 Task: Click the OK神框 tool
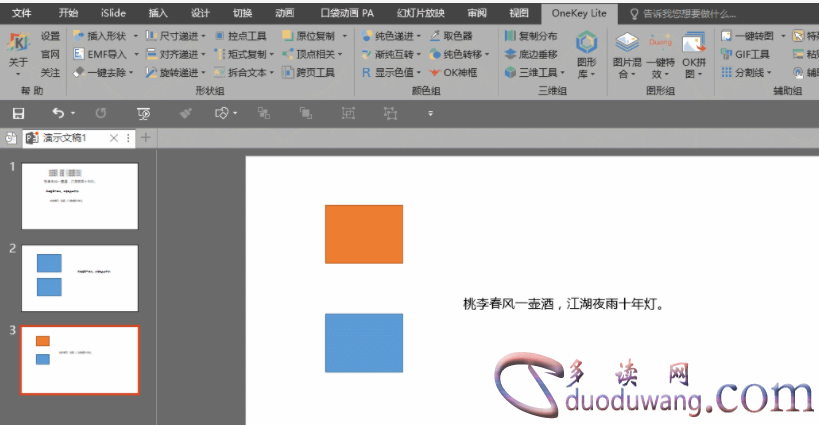coord(452,73)
